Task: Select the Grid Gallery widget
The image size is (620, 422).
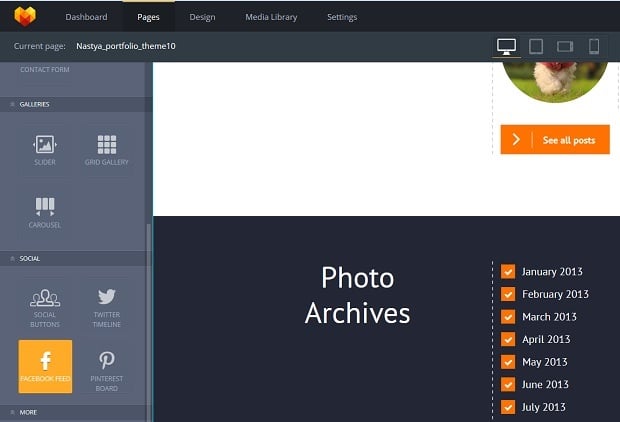Action: coord(106,149)
